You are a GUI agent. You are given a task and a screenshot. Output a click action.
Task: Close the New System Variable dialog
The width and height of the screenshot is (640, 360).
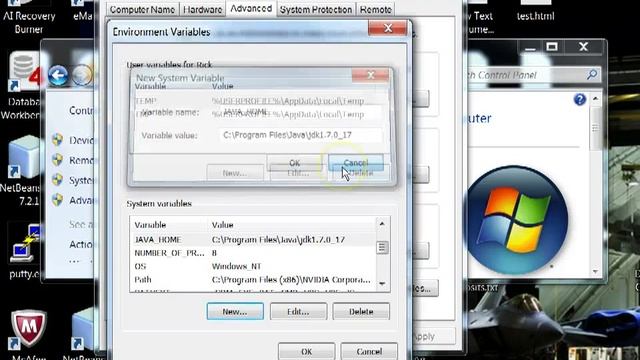coord(371,75)
